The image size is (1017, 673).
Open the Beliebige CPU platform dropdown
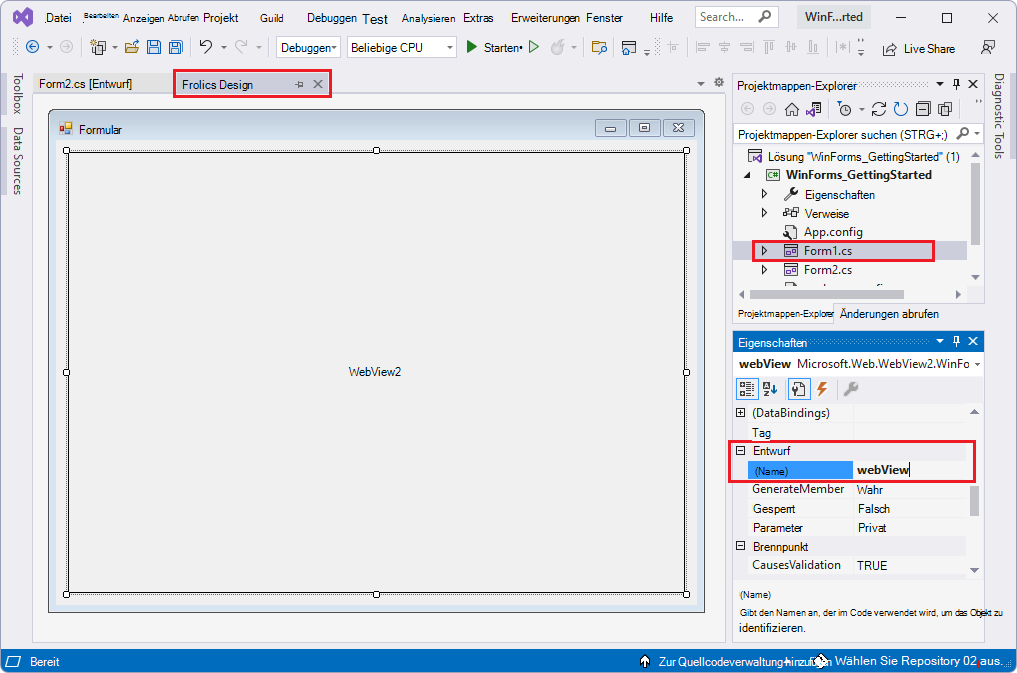pyautogui.click(x=401, y=47)
